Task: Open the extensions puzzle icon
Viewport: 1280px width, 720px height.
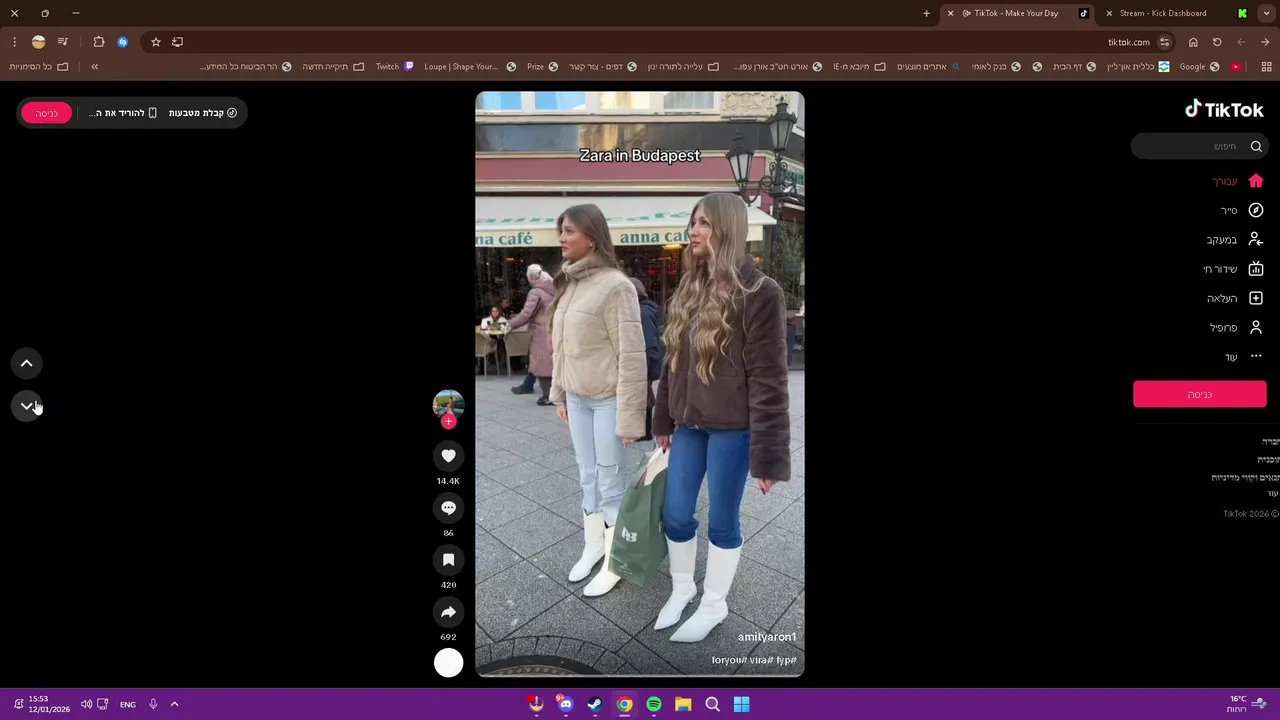Action: [99, 42]
